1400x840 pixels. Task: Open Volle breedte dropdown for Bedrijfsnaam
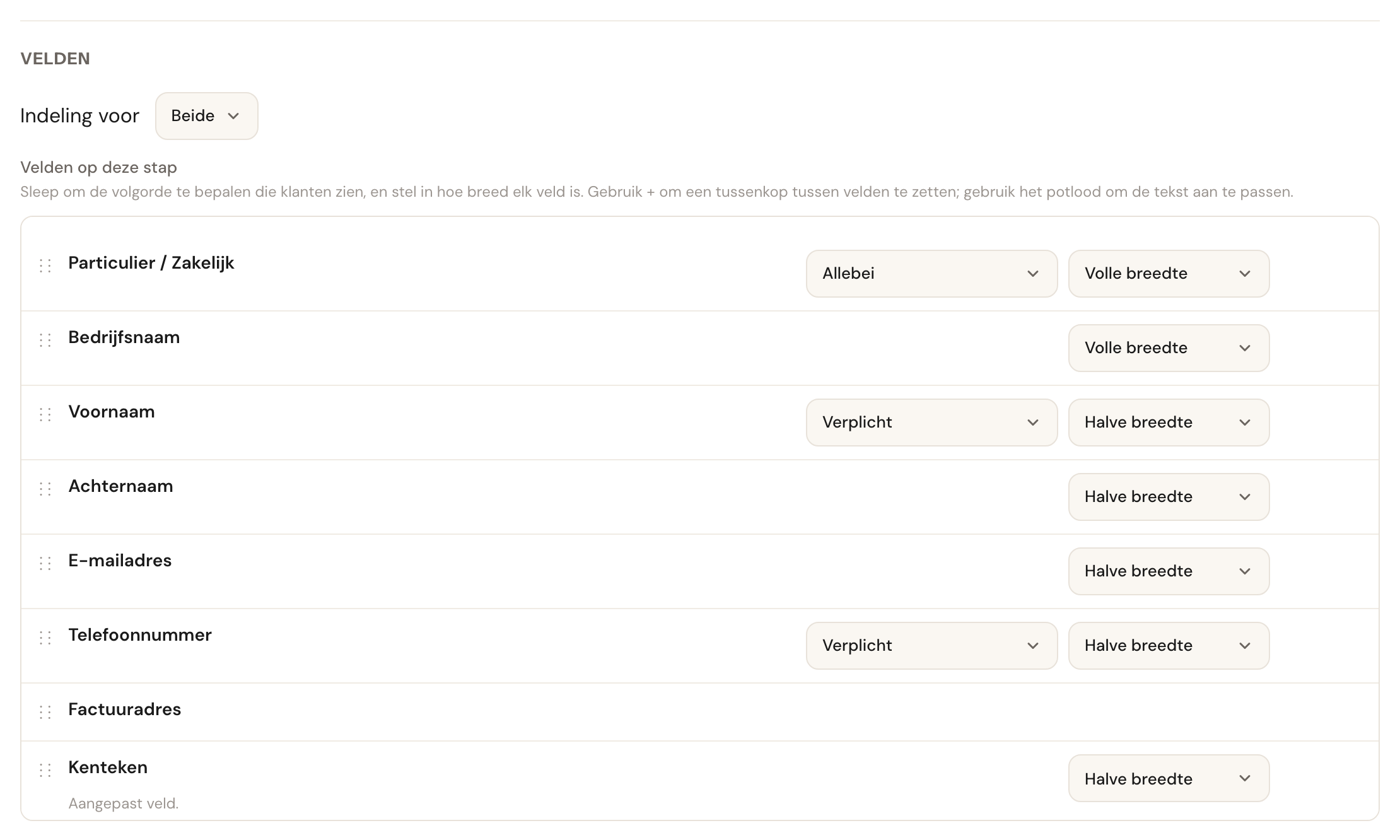[1169, 348]
